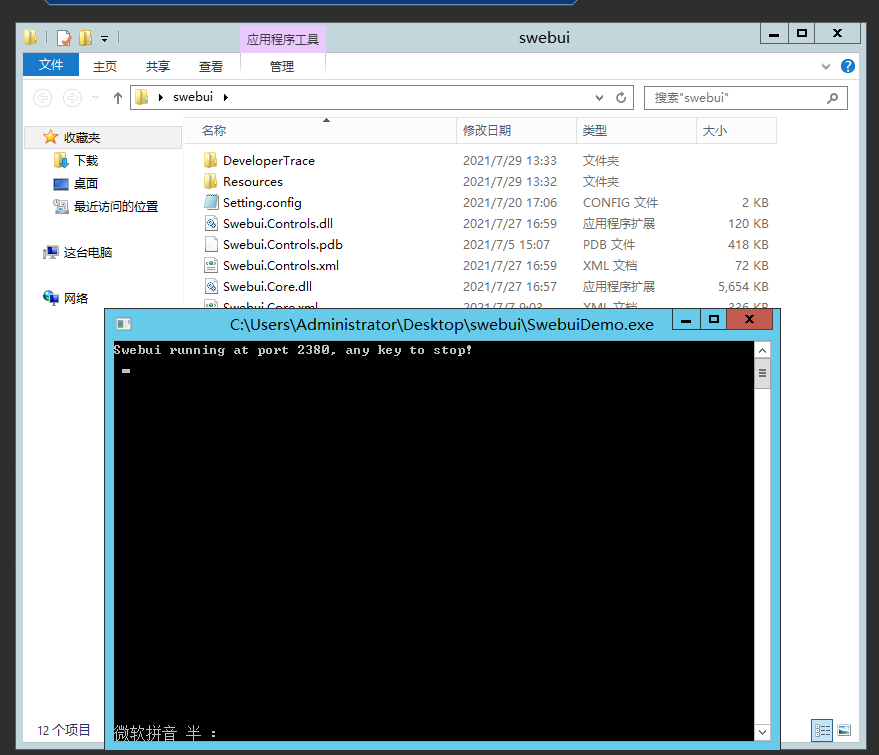Click the Swebui.Controls.xml file icon

pos(211,265)
